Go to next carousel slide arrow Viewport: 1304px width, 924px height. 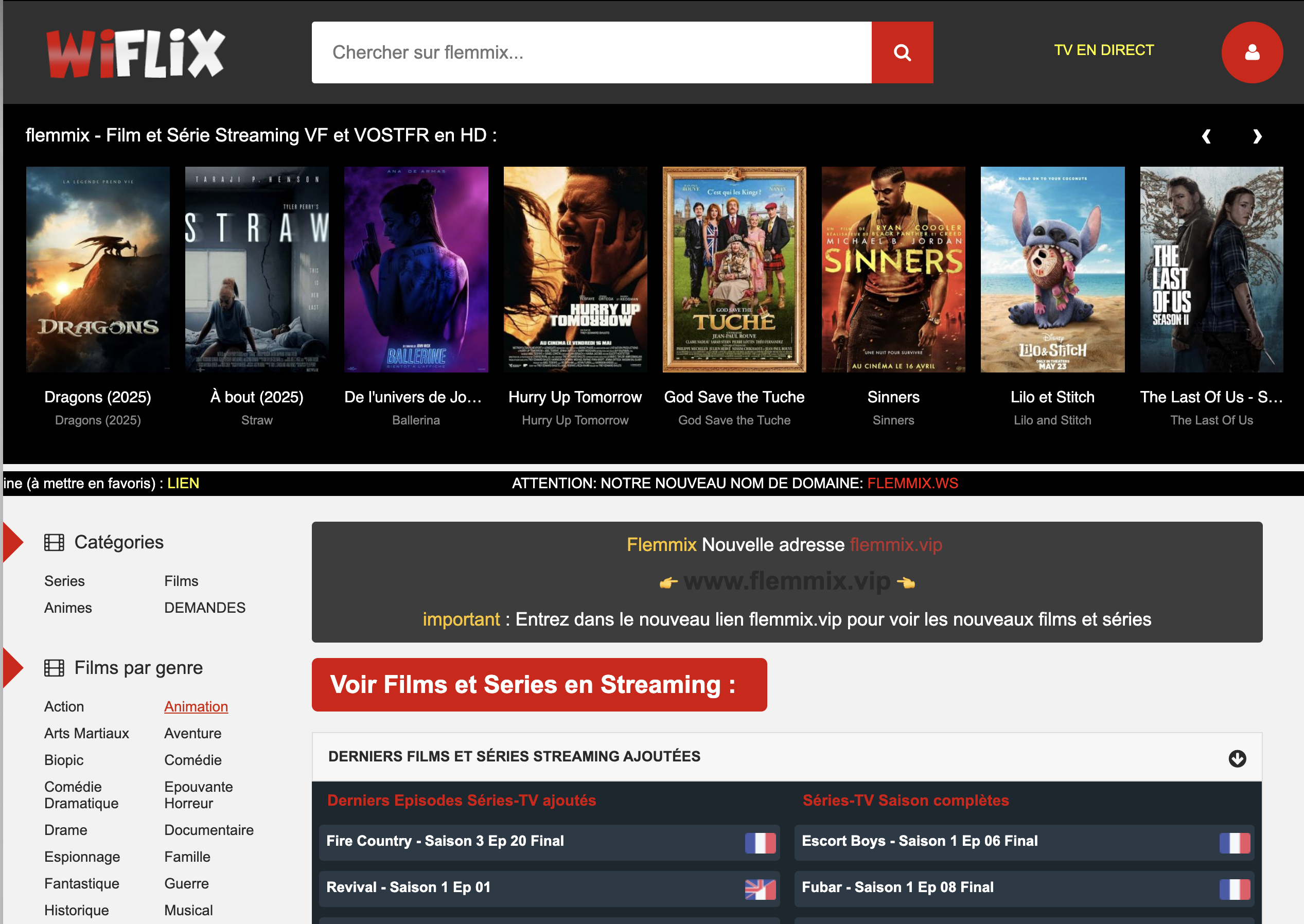(x=1257, y=136)
